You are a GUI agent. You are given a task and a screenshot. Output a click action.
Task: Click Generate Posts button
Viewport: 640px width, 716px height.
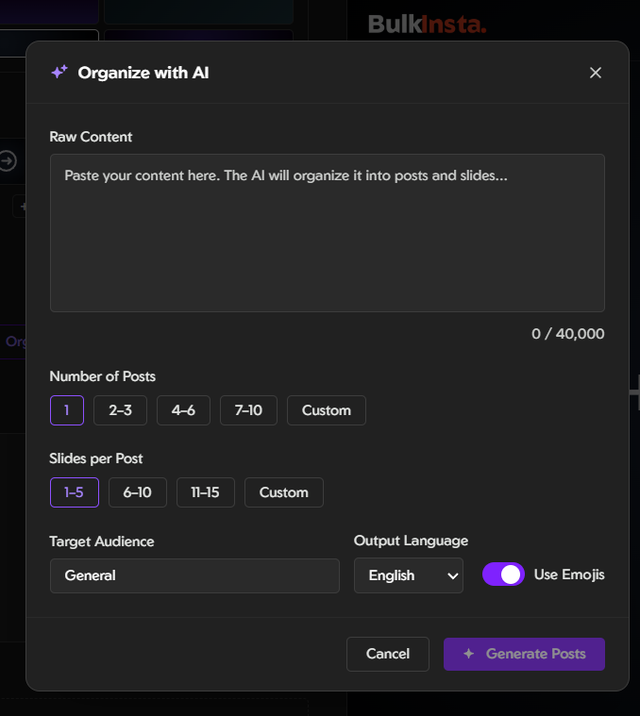524,654
